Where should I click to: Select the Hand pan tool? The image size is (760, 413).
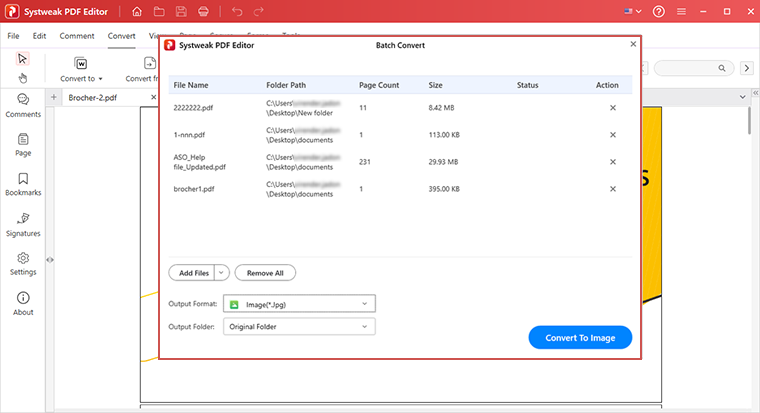coord(22,78)
